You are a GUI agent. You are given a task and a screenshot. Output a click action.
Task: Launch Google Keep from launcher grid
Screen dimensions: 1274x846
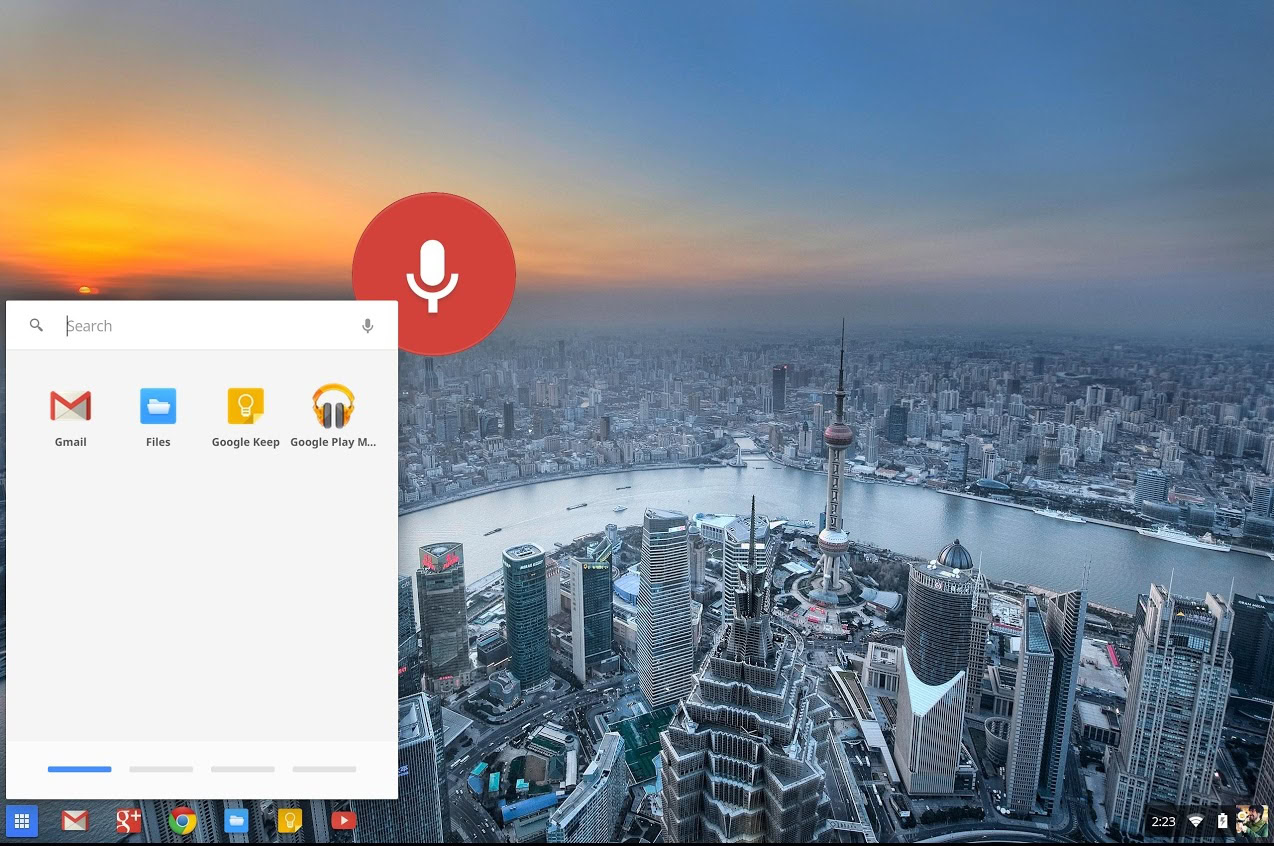click(245, 416)
